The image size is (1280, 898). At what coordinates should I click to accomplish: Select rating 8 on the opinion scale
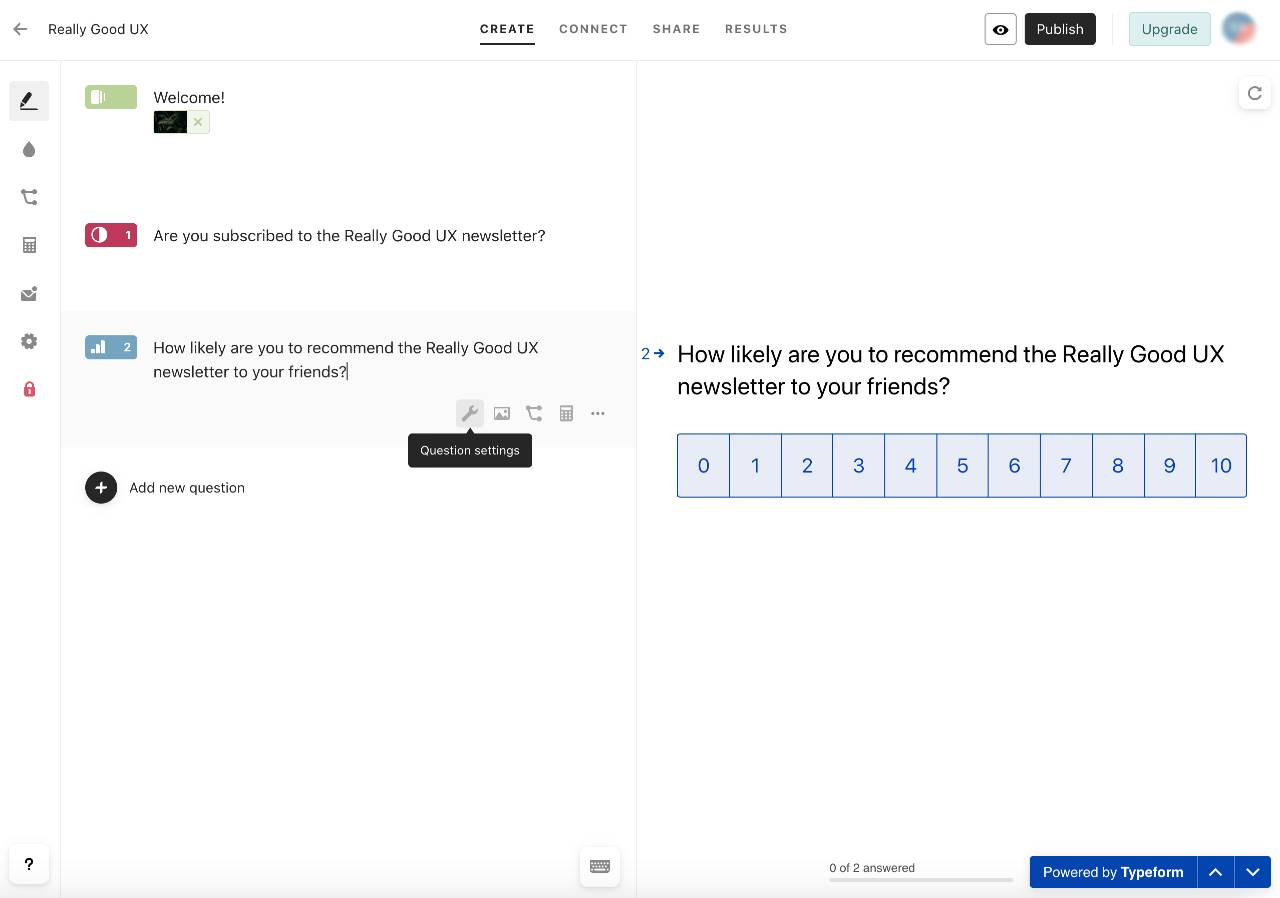coord(1118,465)
